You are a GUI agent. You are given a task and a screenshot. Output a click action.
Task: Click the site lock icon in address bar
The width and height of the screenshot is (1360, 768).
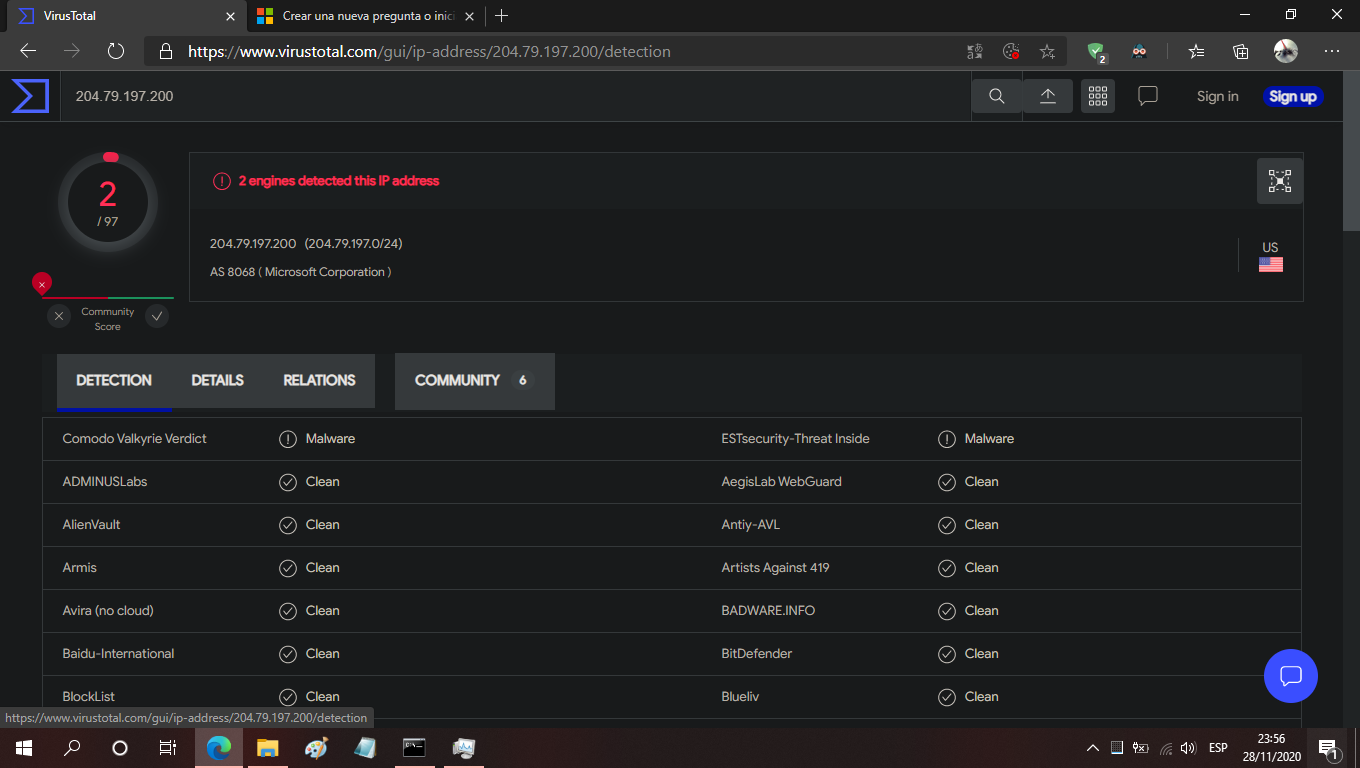coord(166,51)
